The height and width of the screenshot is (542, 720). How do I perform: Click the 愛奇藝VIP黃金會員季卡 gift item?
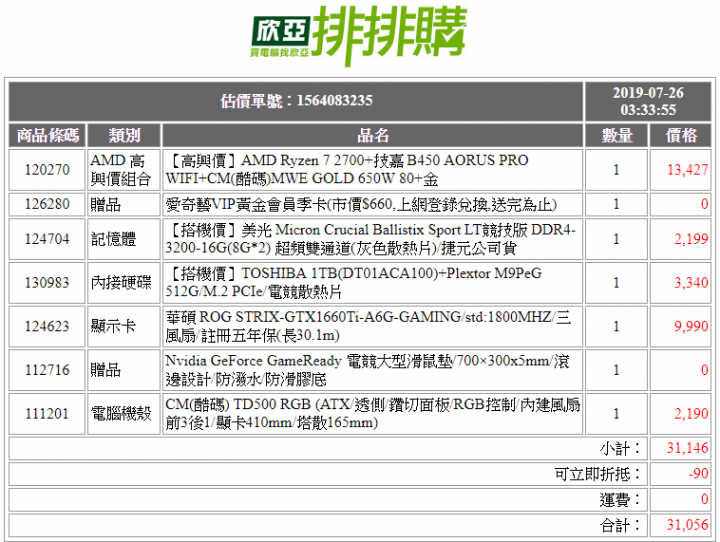tap(361, 204)
